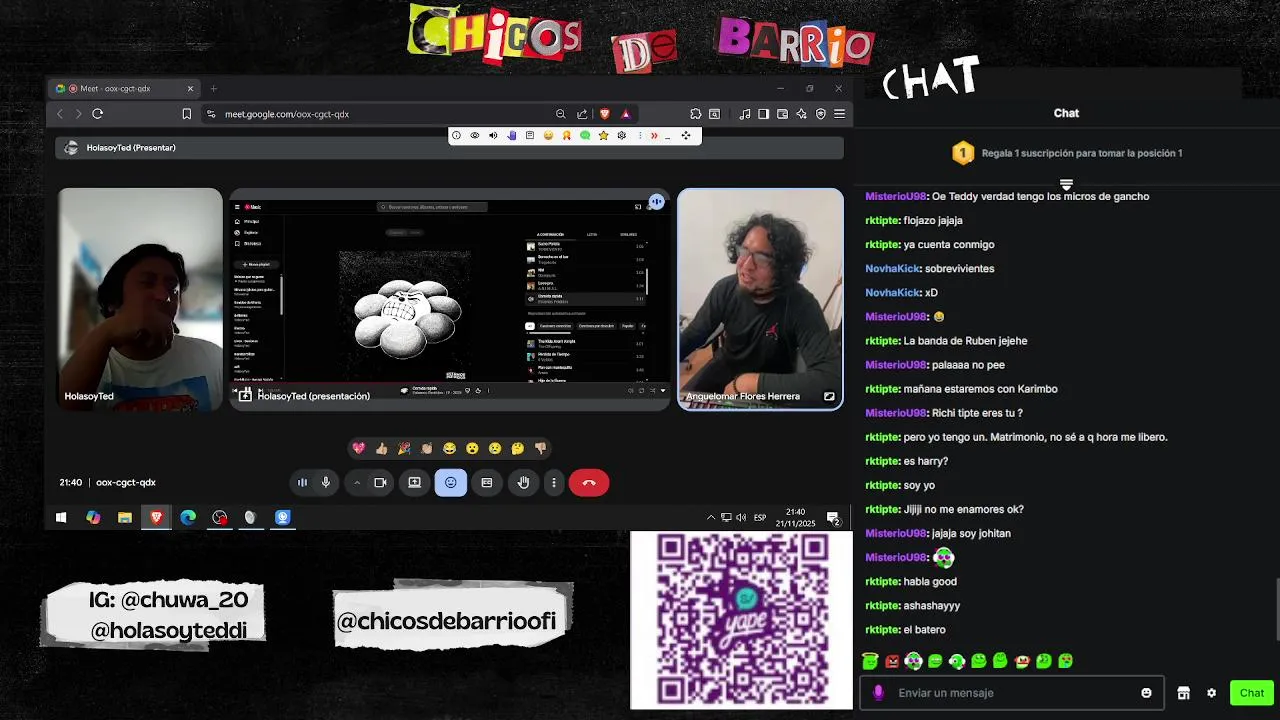Mute the microphone in Meet
Viewport: 1280px width, 720px height.
click(x=325, y=483)
